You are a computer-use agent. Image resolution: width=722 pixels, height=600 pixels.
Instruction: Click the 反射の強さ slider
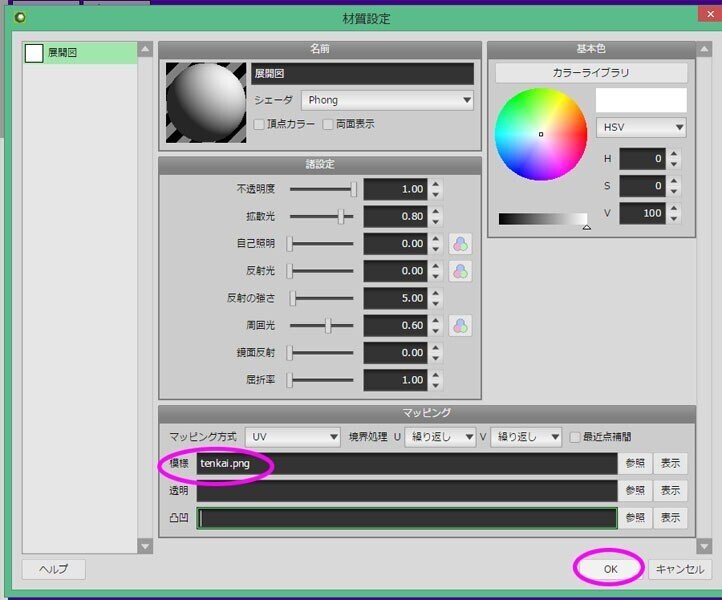coord(322,298)
